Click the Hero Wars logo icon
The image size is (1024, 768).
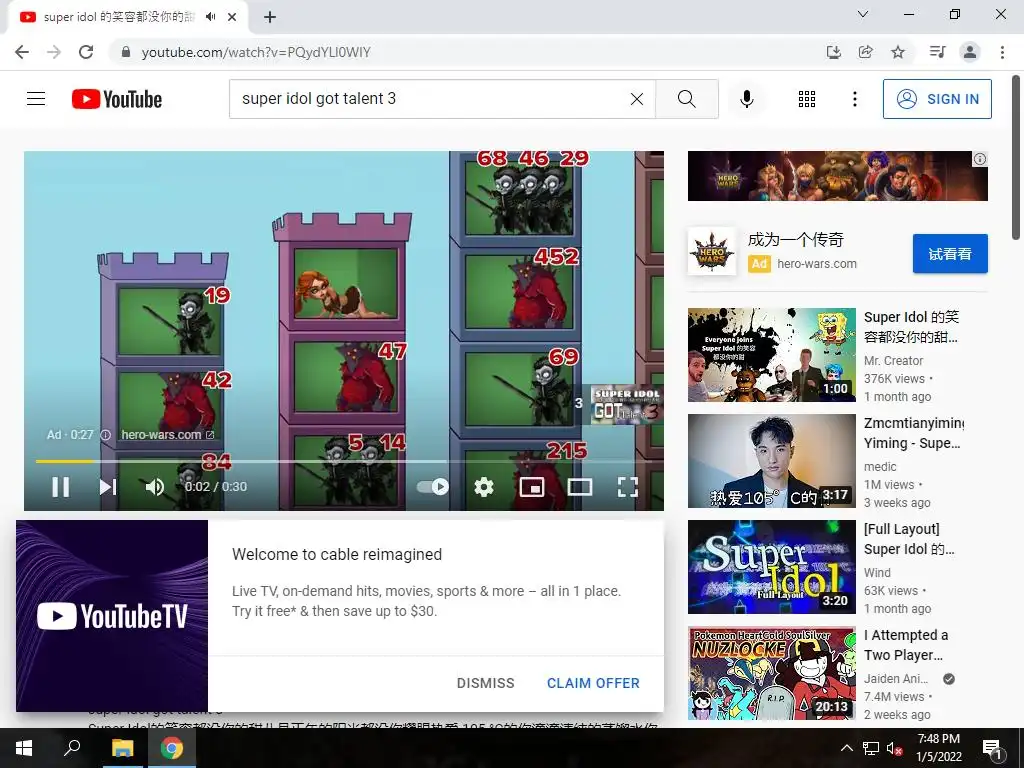pyautogui.click(x=712, y=251)
